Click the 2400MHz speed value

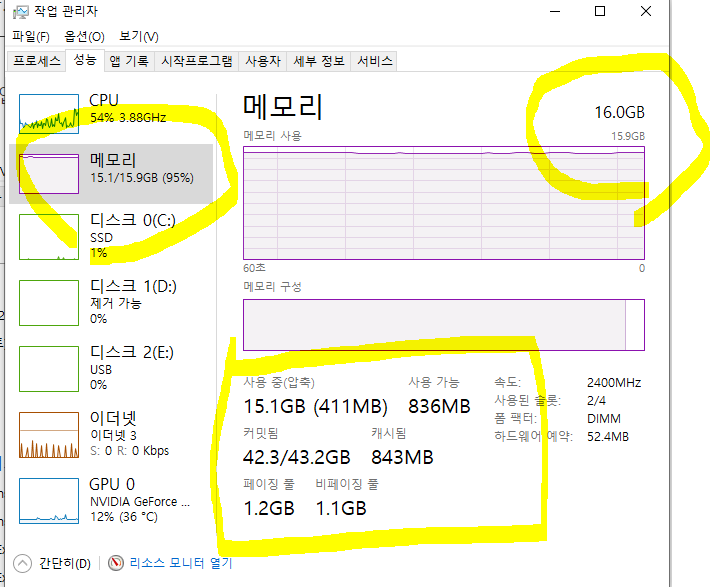[x=614, y=383]
